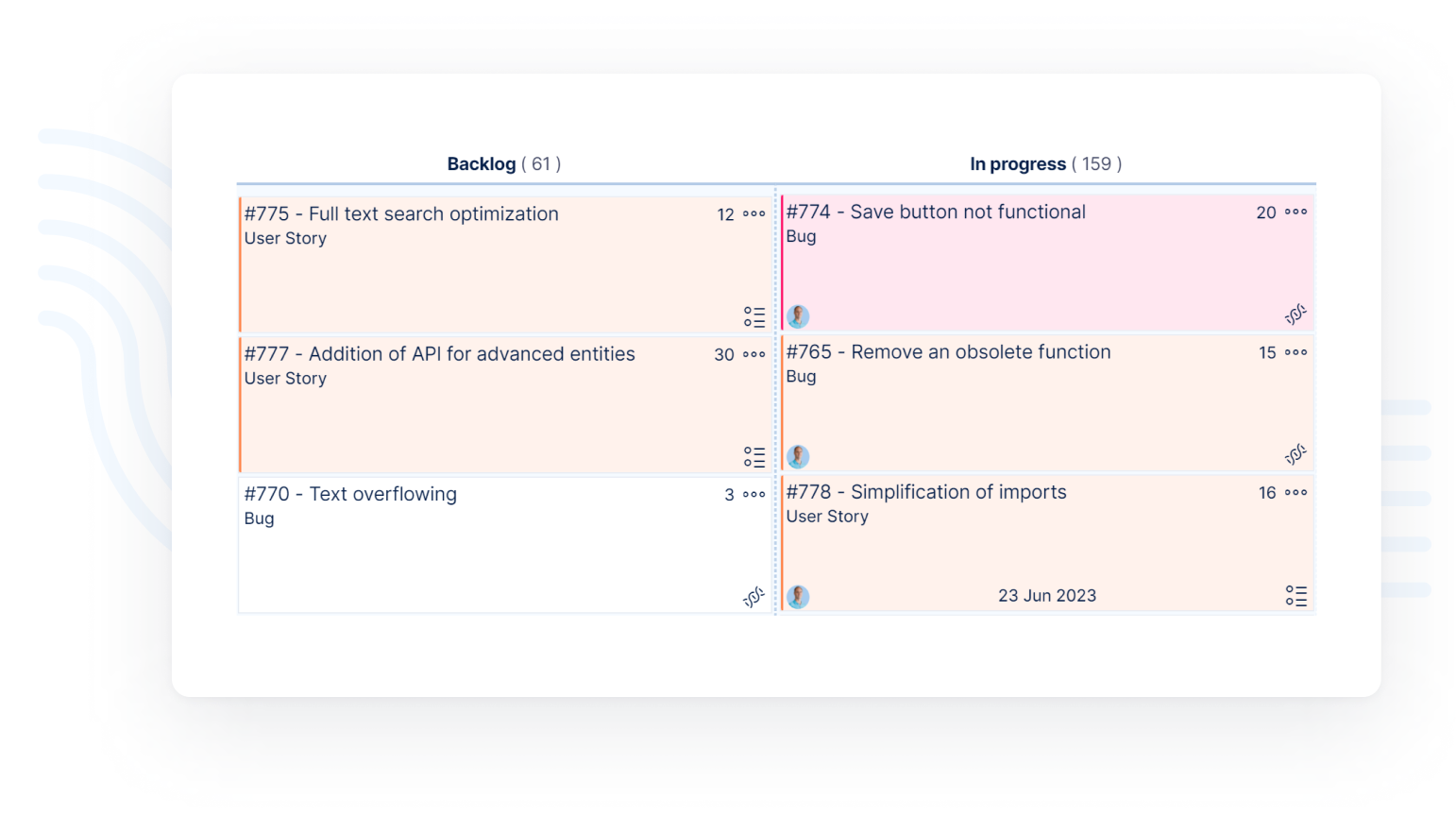The image size is (1456, 816).
Task: Click the effort value 30 on card #777
Action: pyautogui.click(x=723, y=355)
